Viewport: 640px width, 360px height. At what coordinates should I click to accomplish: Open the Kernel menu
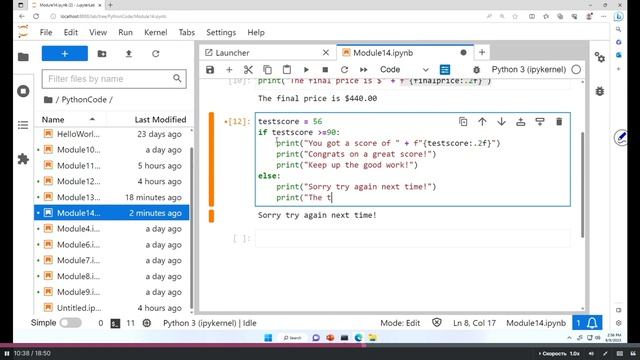[156, 33]
